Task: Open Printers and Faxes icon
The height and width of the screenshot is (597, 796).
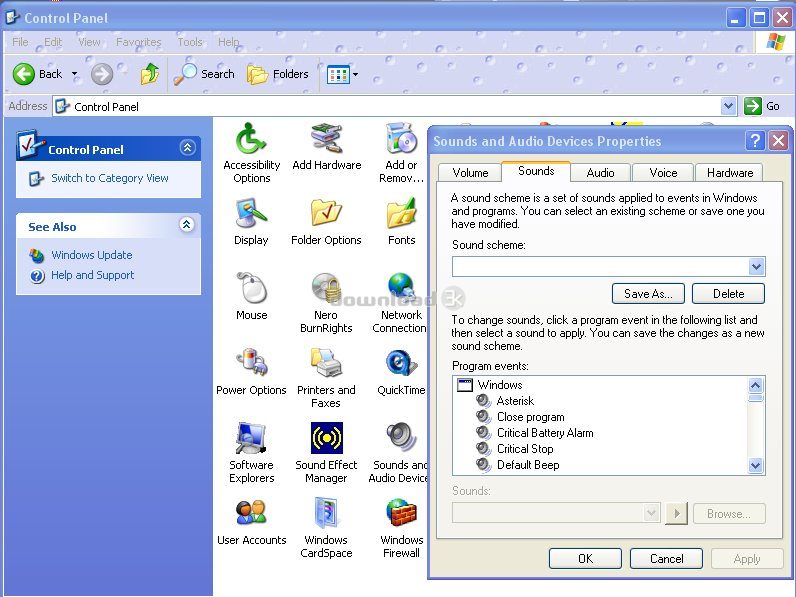Action: [x=326, y=378]
